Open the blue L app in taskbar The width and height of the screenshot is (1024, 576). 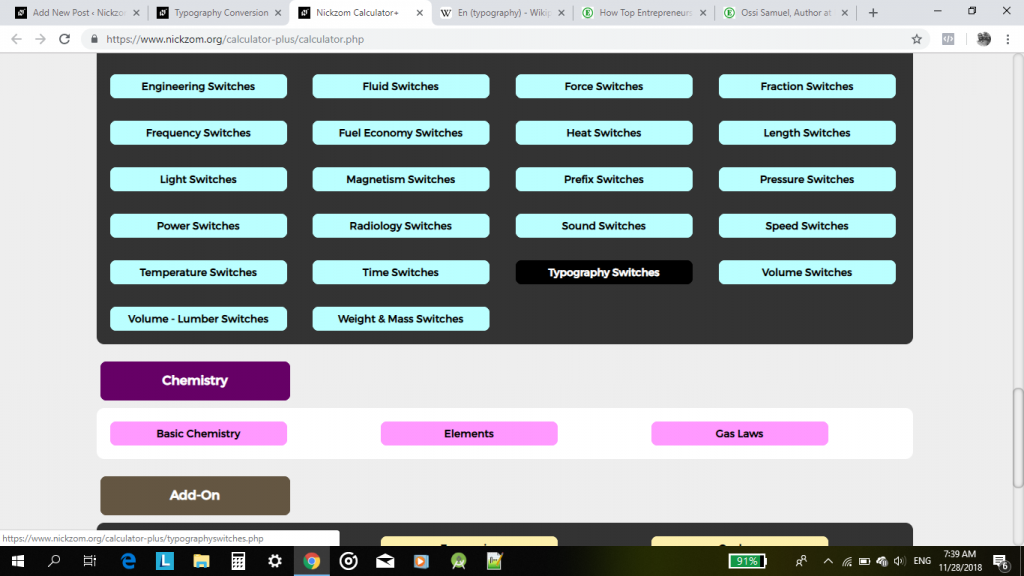coord(165,561)
